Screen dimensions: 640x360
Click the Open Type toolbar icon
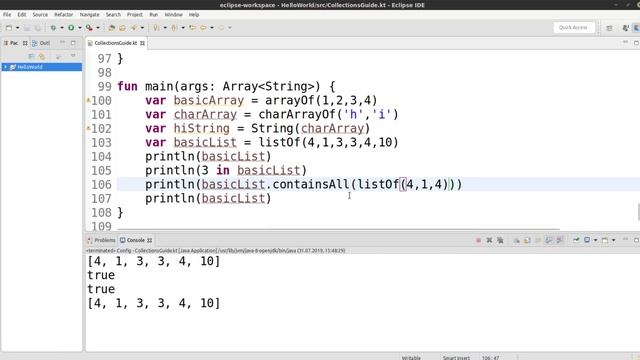(x=111, y=28)
